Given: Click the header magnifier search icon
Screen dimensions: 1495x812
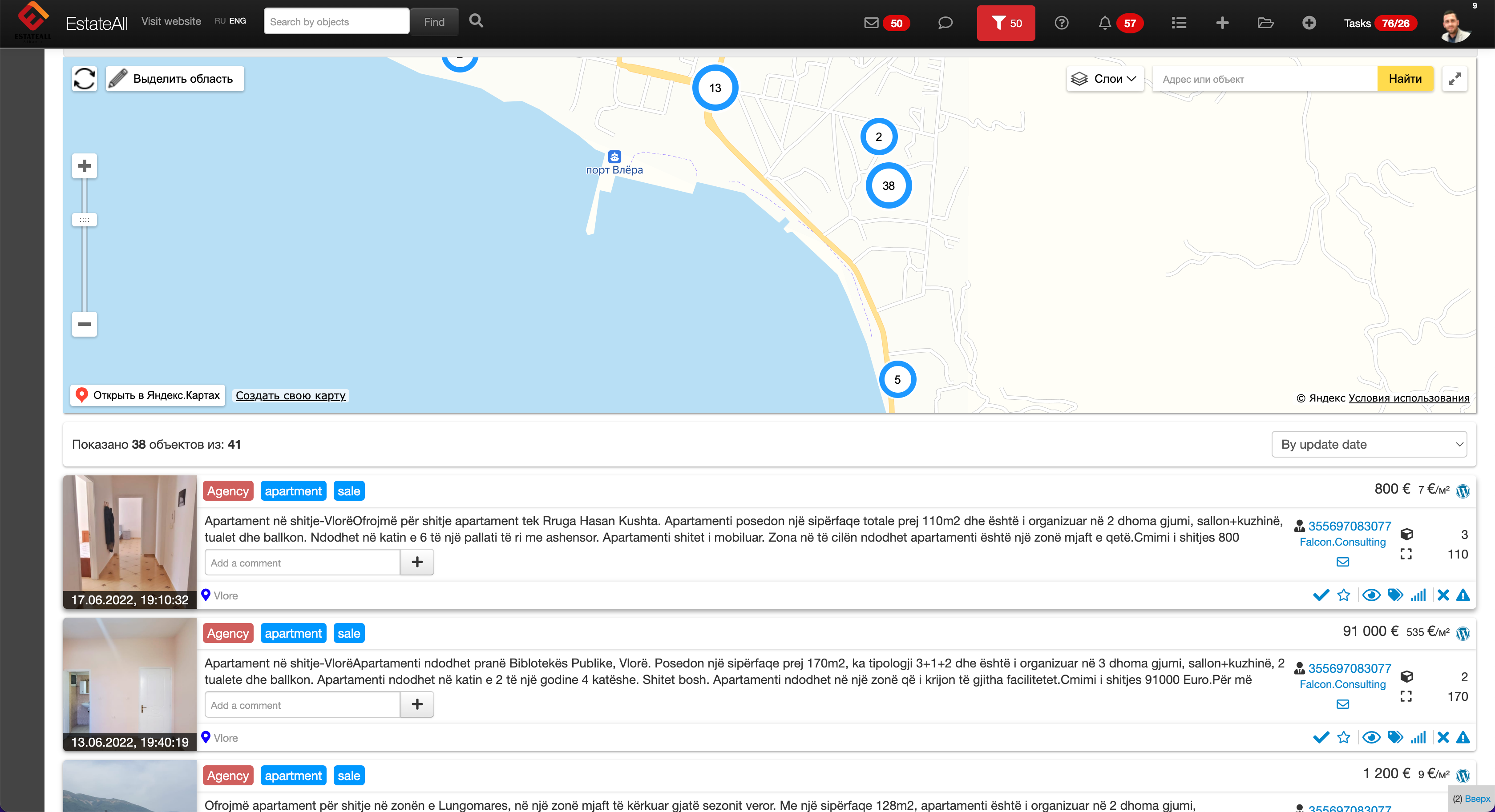Looking at the screenshot, I should [476, 21].
